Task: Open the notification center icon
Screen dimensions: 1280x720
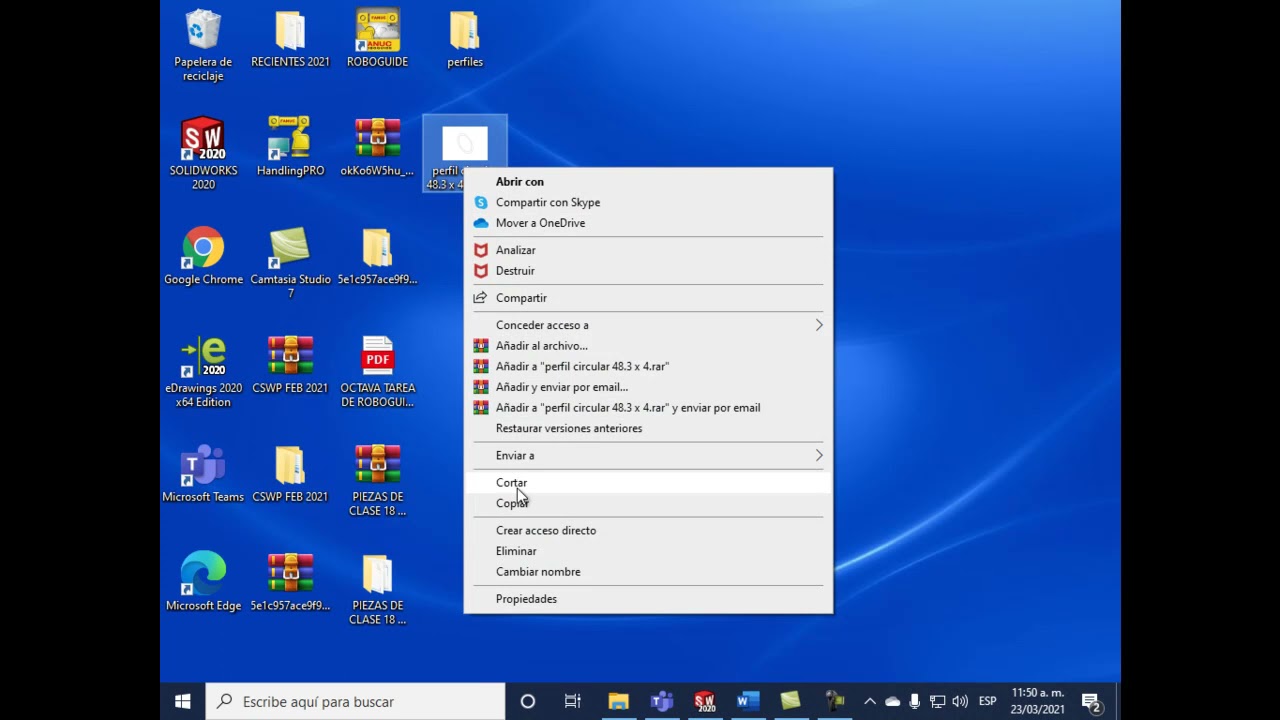Action: pos(1092,701)
